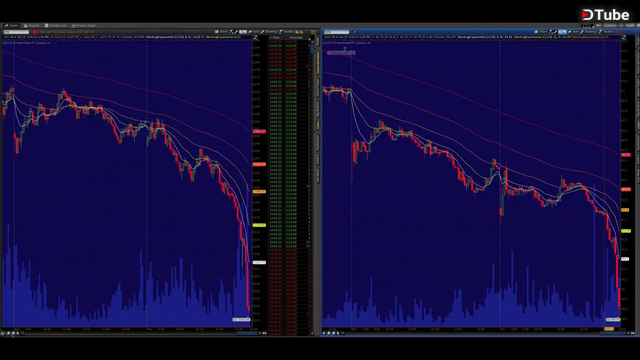Screen dimensions: 640x360
Task: Click the highlighted orange time label on right chart
Action: tap(609, 329)
